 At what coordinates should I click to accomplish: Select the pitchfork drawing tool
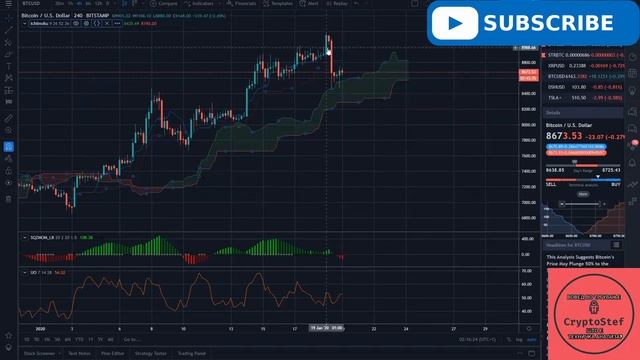pos(9,42)
